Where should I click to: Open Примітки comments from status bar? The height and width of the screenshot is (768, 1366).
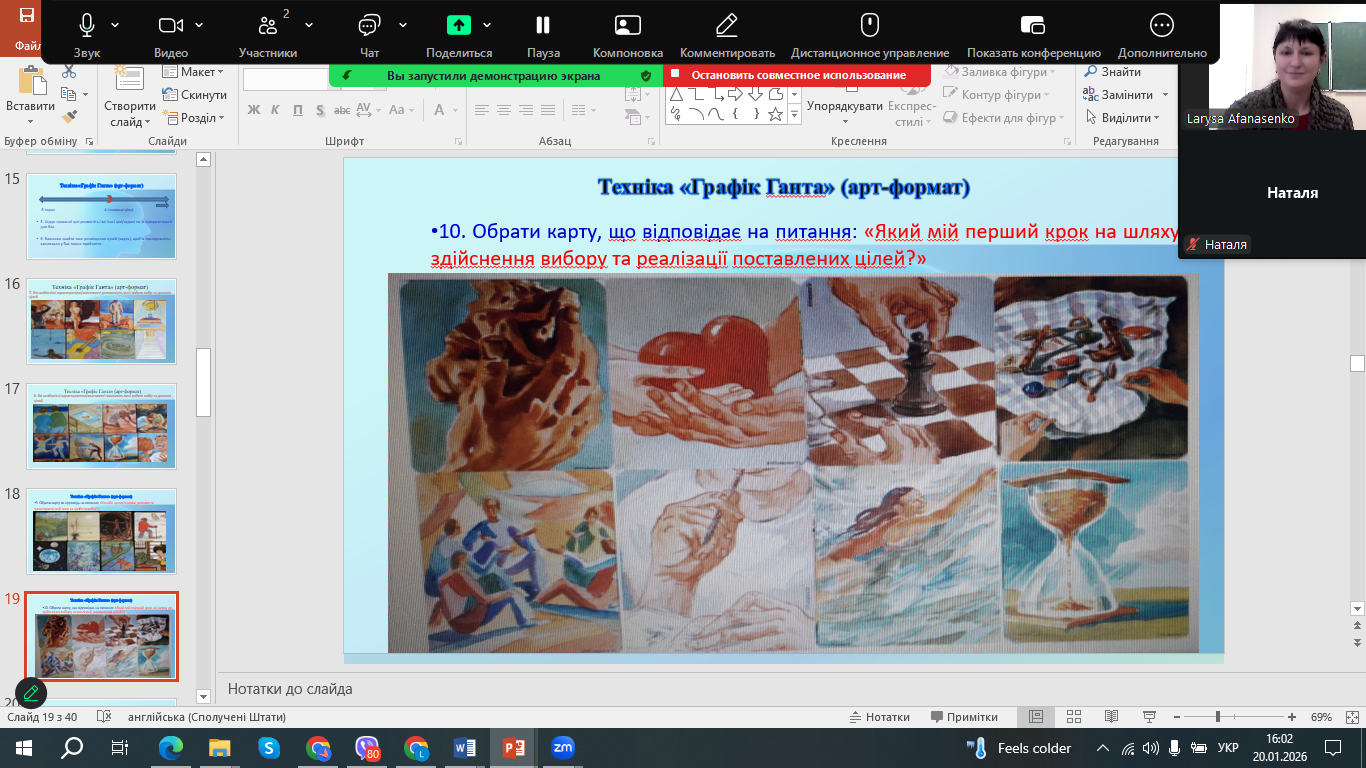point(964,717)
